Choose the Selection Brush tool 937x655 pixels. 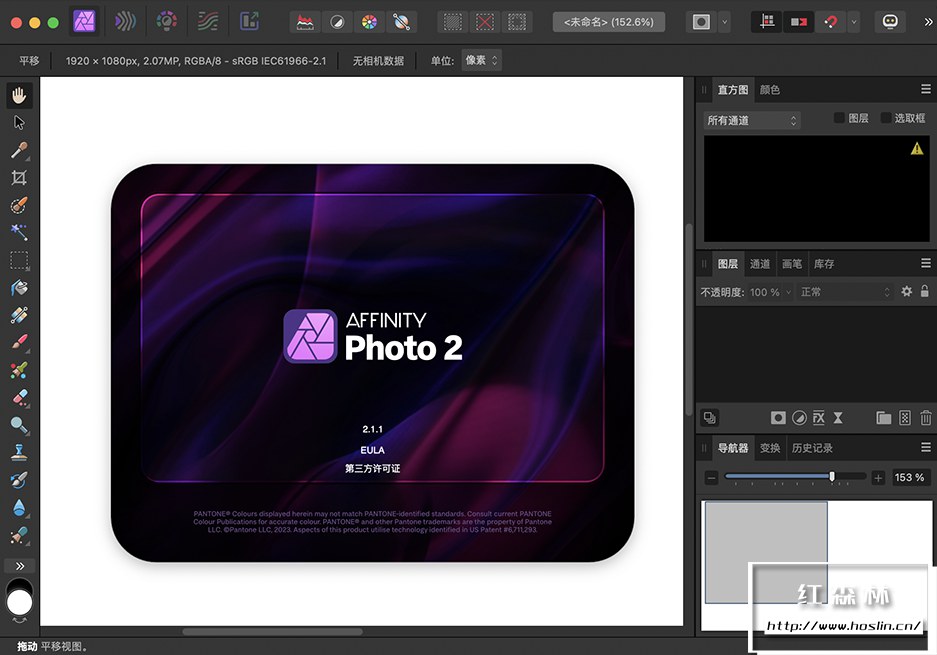pyautogui.click(x=19, y=205)
